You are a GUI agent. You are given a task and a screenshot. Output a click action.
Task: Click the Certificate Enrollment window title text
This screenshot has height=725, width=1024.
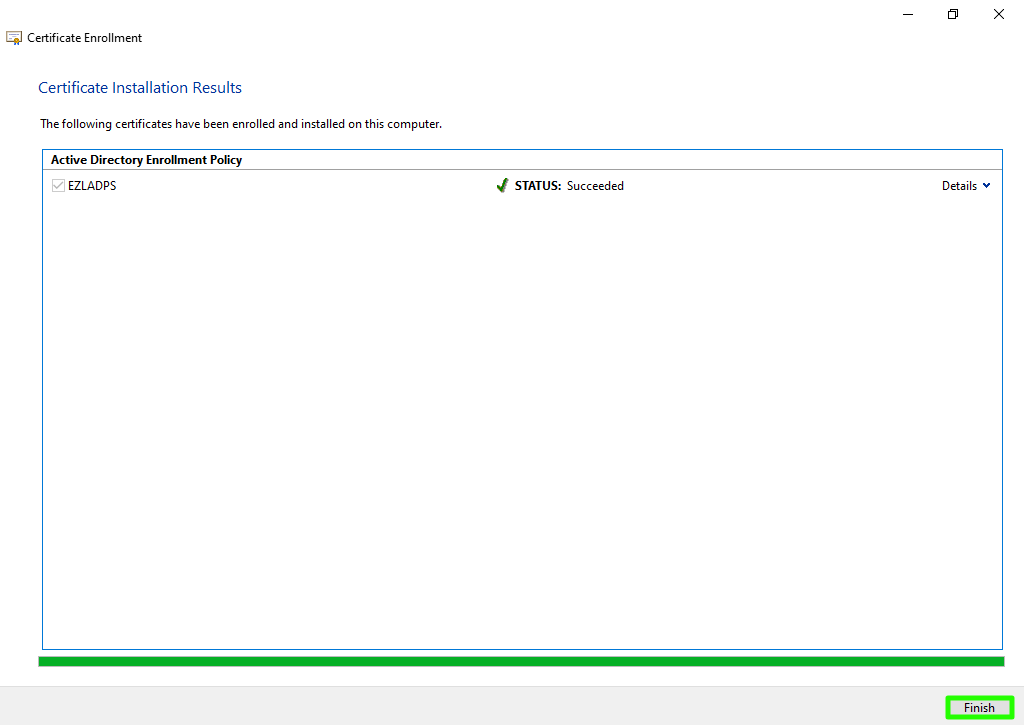(85, 38)
